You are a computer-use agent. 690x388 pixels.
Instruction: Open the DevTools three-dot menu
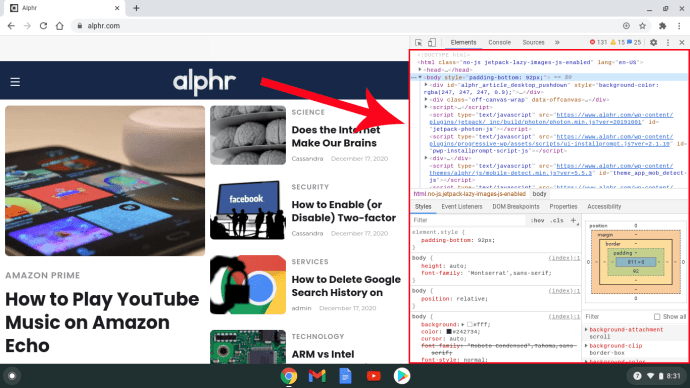(x=668, y=42)
